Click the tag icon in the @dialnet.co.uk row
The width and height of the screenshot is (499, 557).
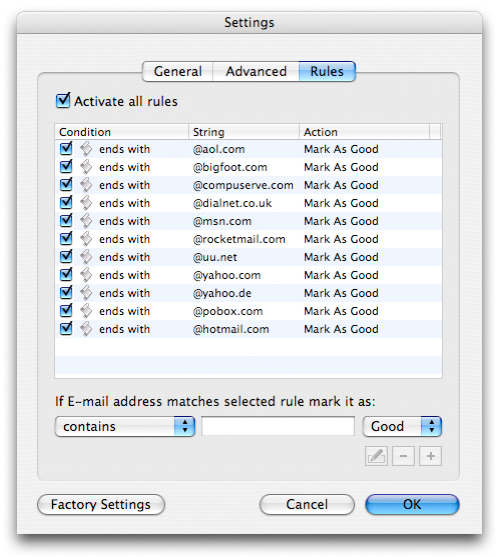86,203
